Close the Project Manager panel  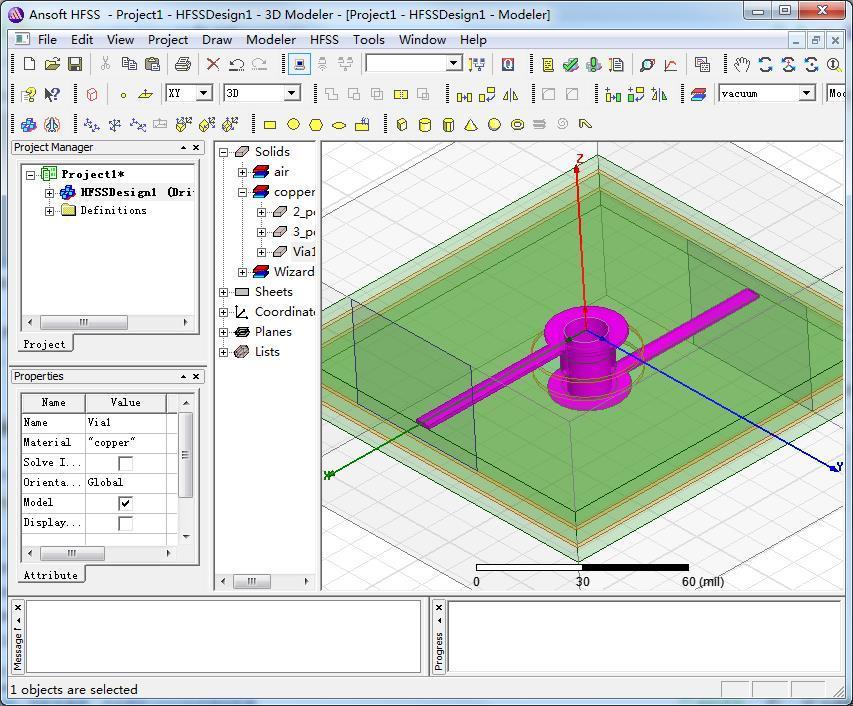coord(196,147)
